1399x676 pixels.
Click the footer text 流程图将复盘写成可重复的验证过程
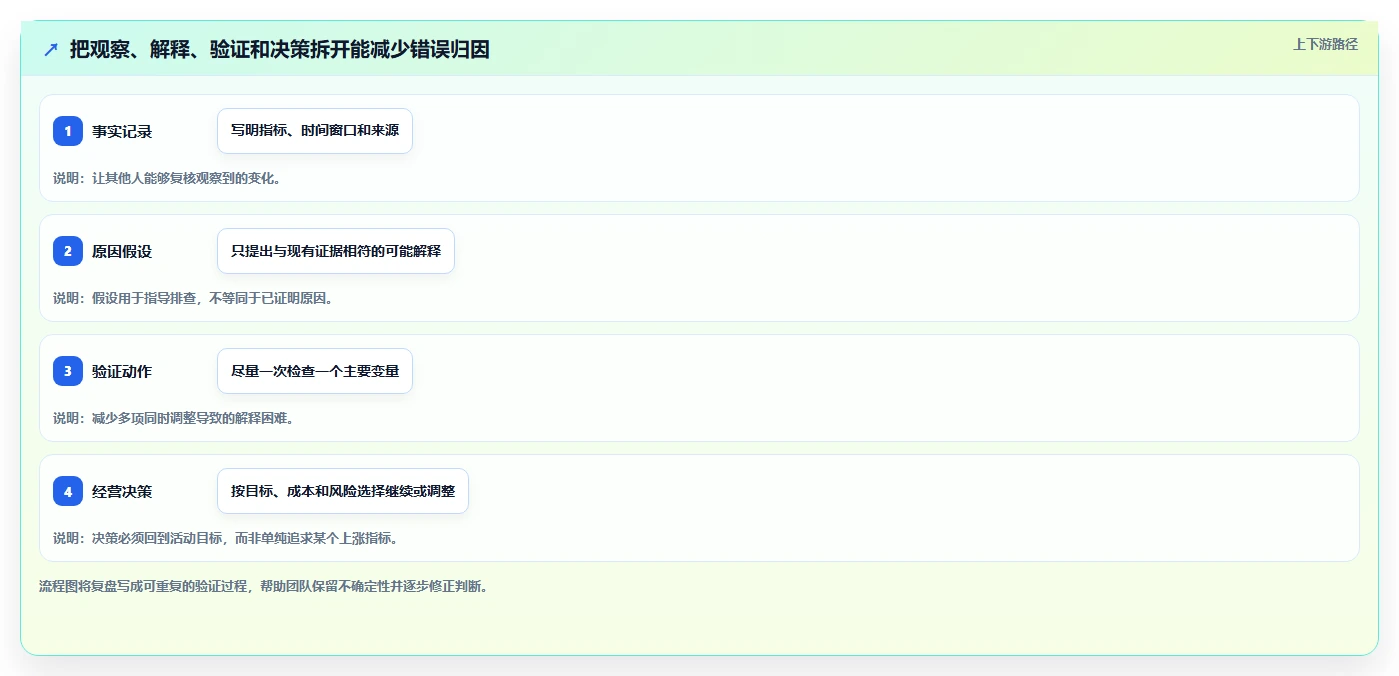pyautogui.click(x=264, y=586)
